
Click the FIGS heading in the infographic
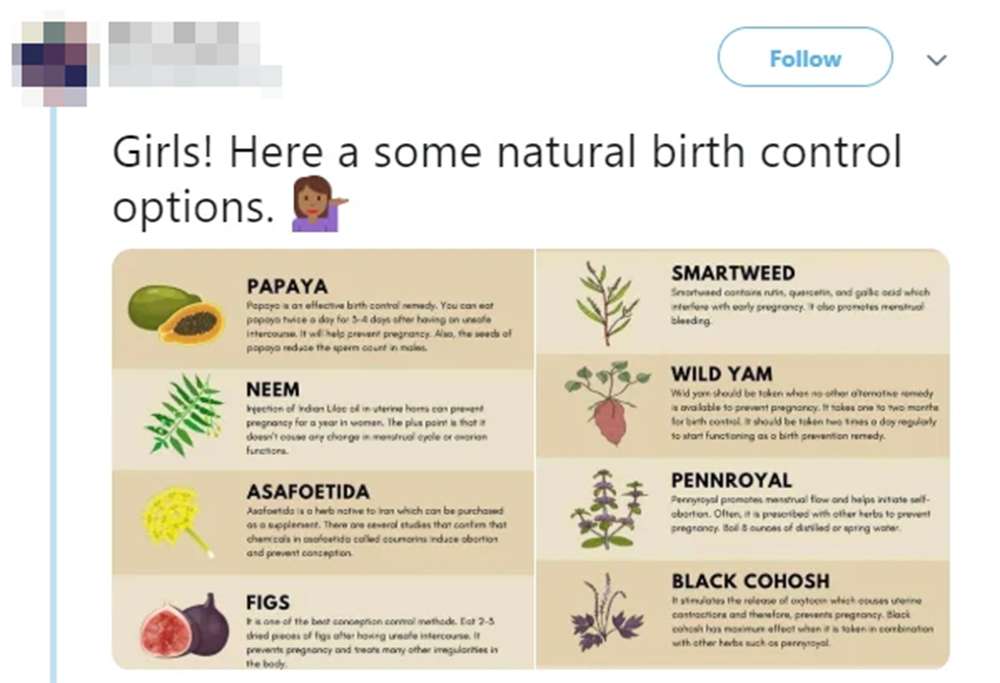[268, 602]
